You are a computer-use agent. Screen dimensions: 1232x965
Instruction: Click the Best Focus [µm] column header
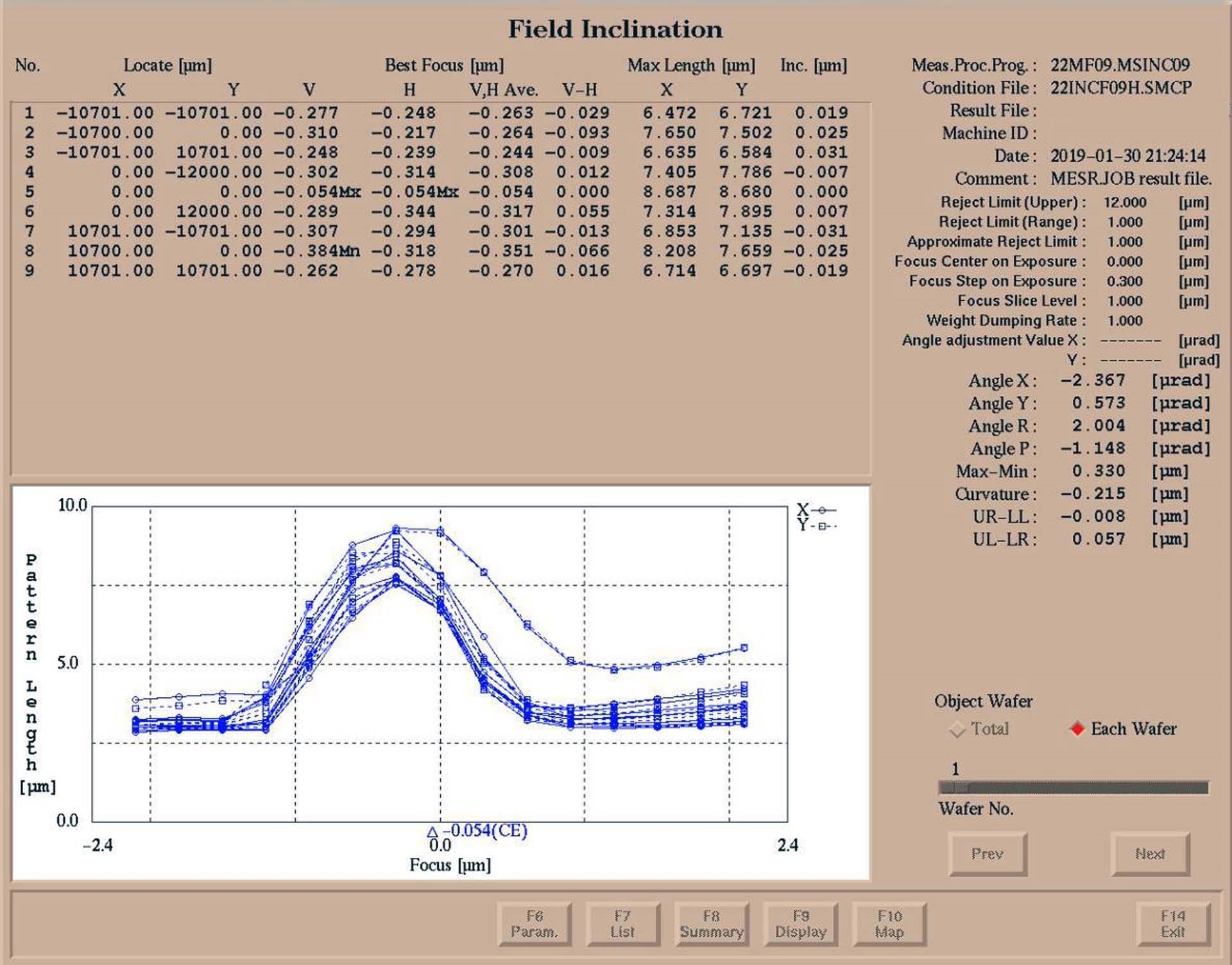coord(444,65)
